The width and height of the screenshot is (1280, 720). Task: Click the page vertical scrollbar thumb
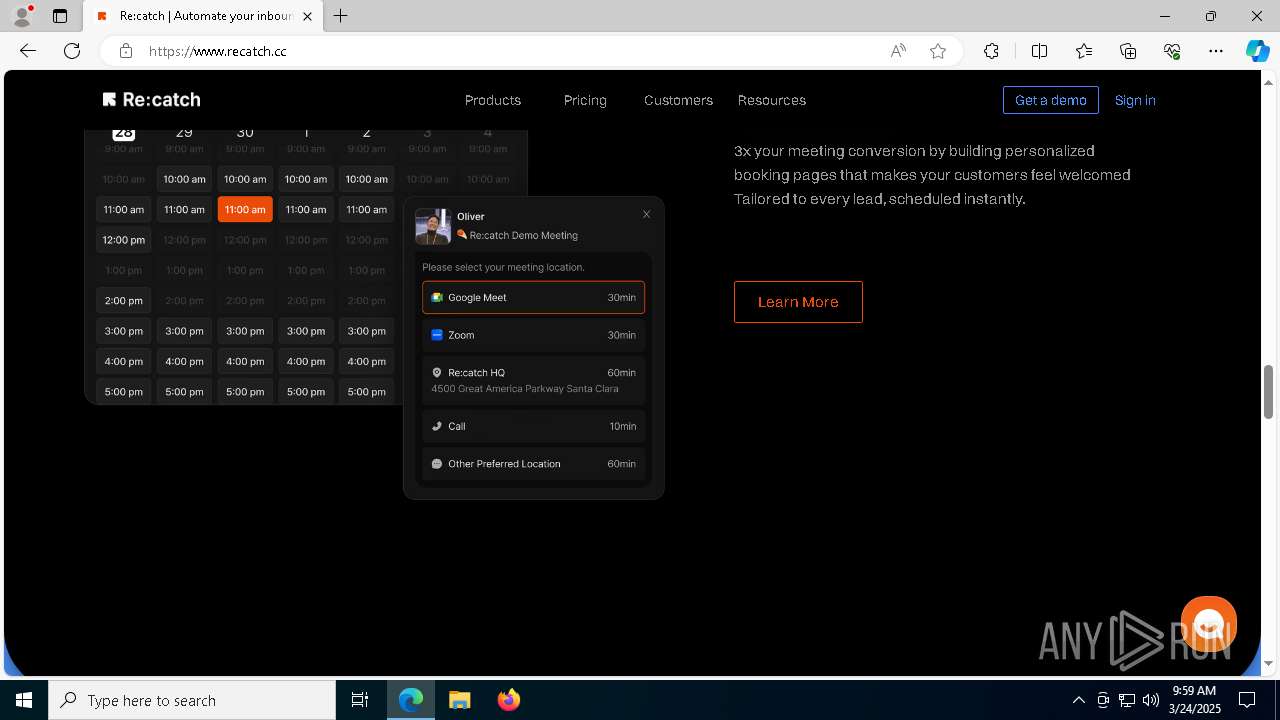1268,392
